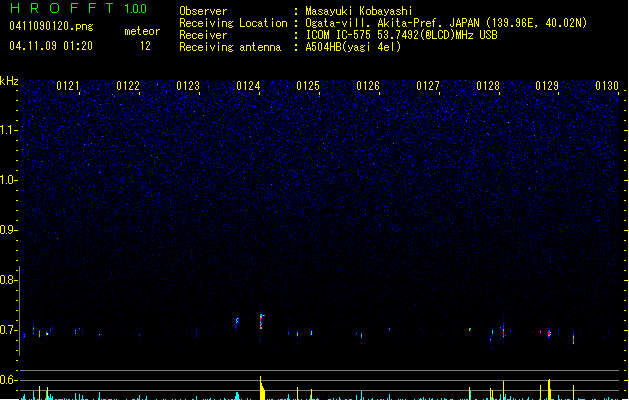The height and width of the screenshot is (400, 629).
Task: Click the red meteor echo just after 0128
Action: 503,331
